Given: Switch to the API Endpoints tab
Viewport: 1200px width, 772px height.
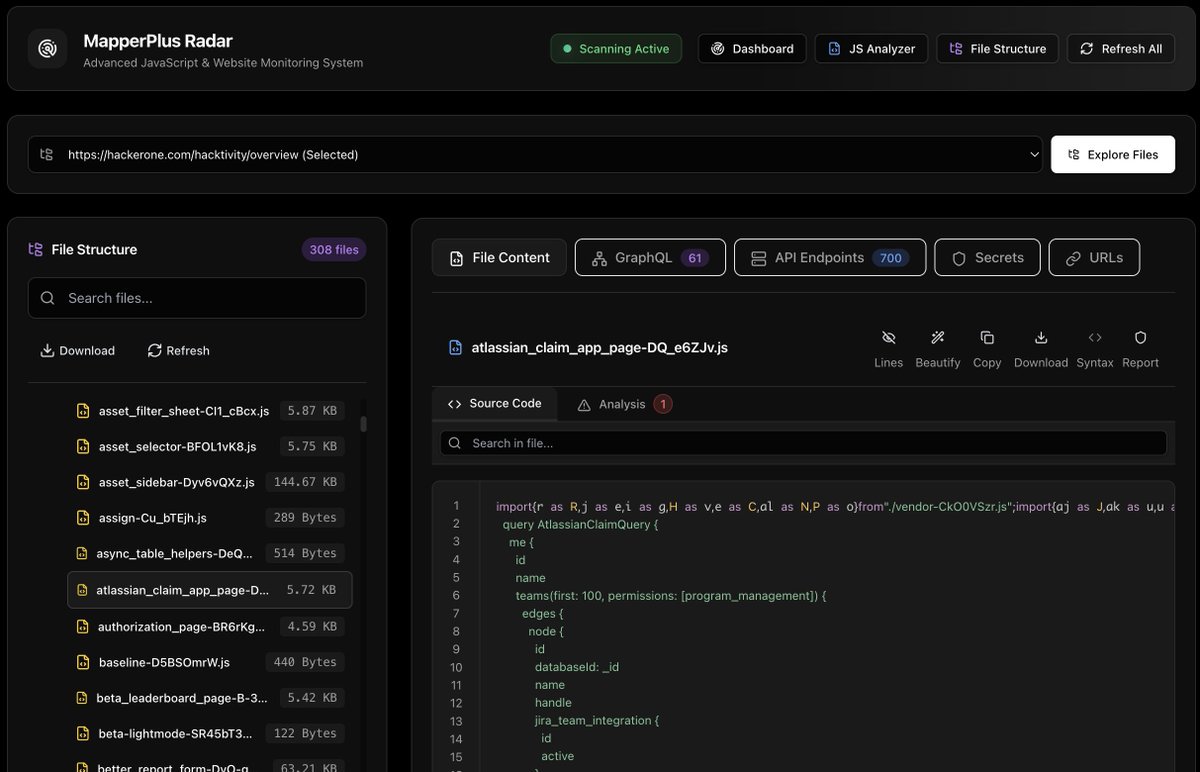Looking at the screenshot, I should [x=830, y=257].
